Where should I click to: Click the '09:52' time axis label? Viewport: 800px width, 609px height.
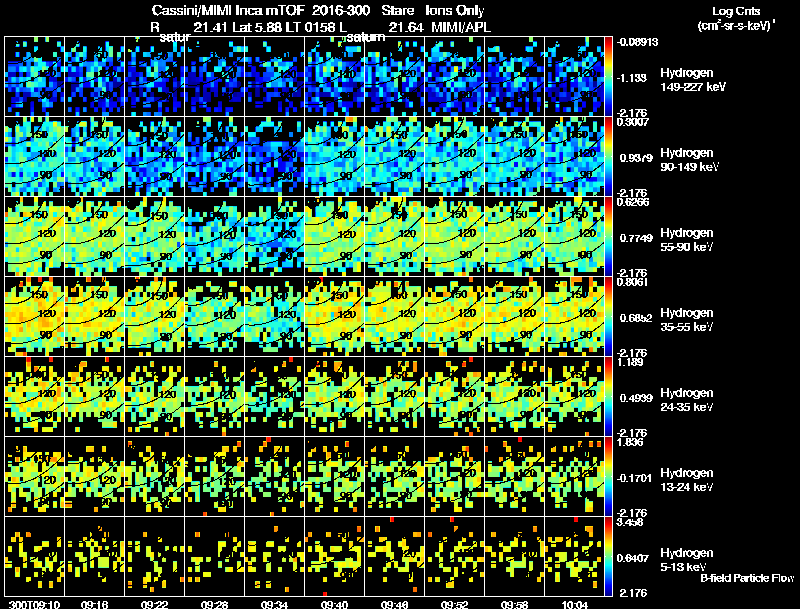(x=454, y=605)
